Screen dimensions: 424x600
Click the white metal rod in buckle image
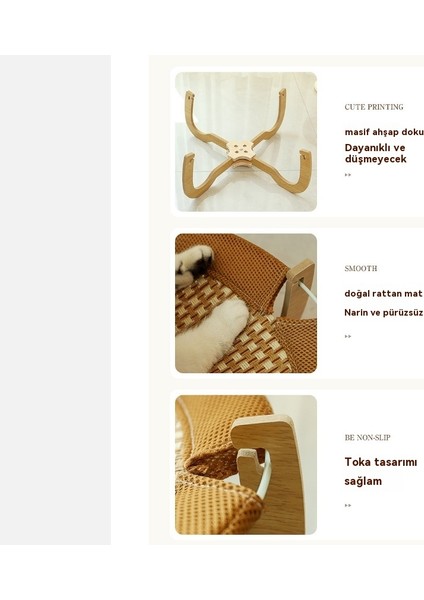pyautogui.click(x=265, y=476)
